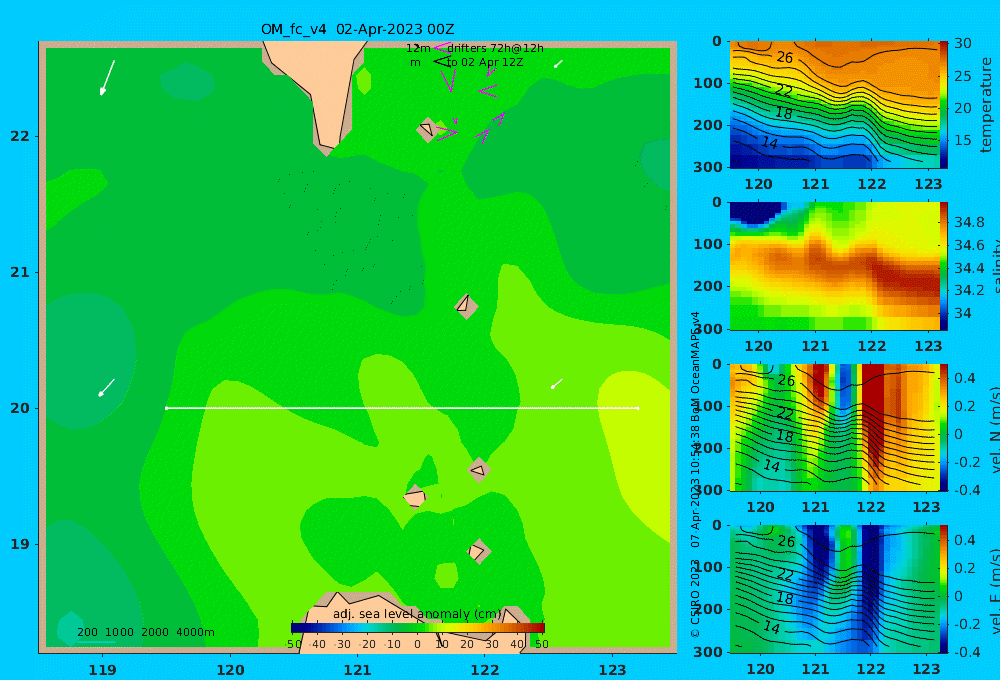Viewport: 1000px width, 680px height.
Task: Click the island marker near 122E 18.9N
Action: pyautogui.click(x=478, y=551)
